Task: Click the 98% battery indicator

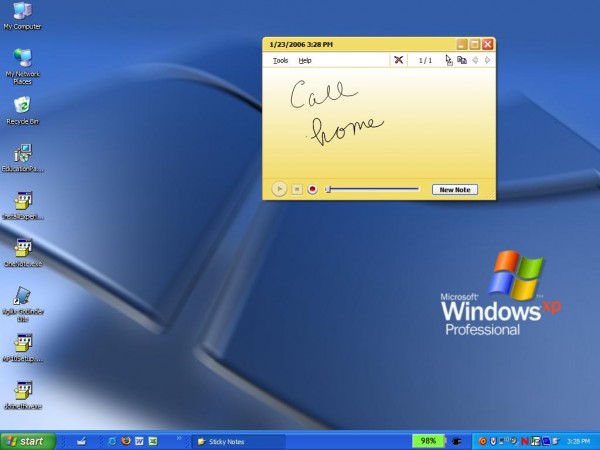Action: coord(428,441)
